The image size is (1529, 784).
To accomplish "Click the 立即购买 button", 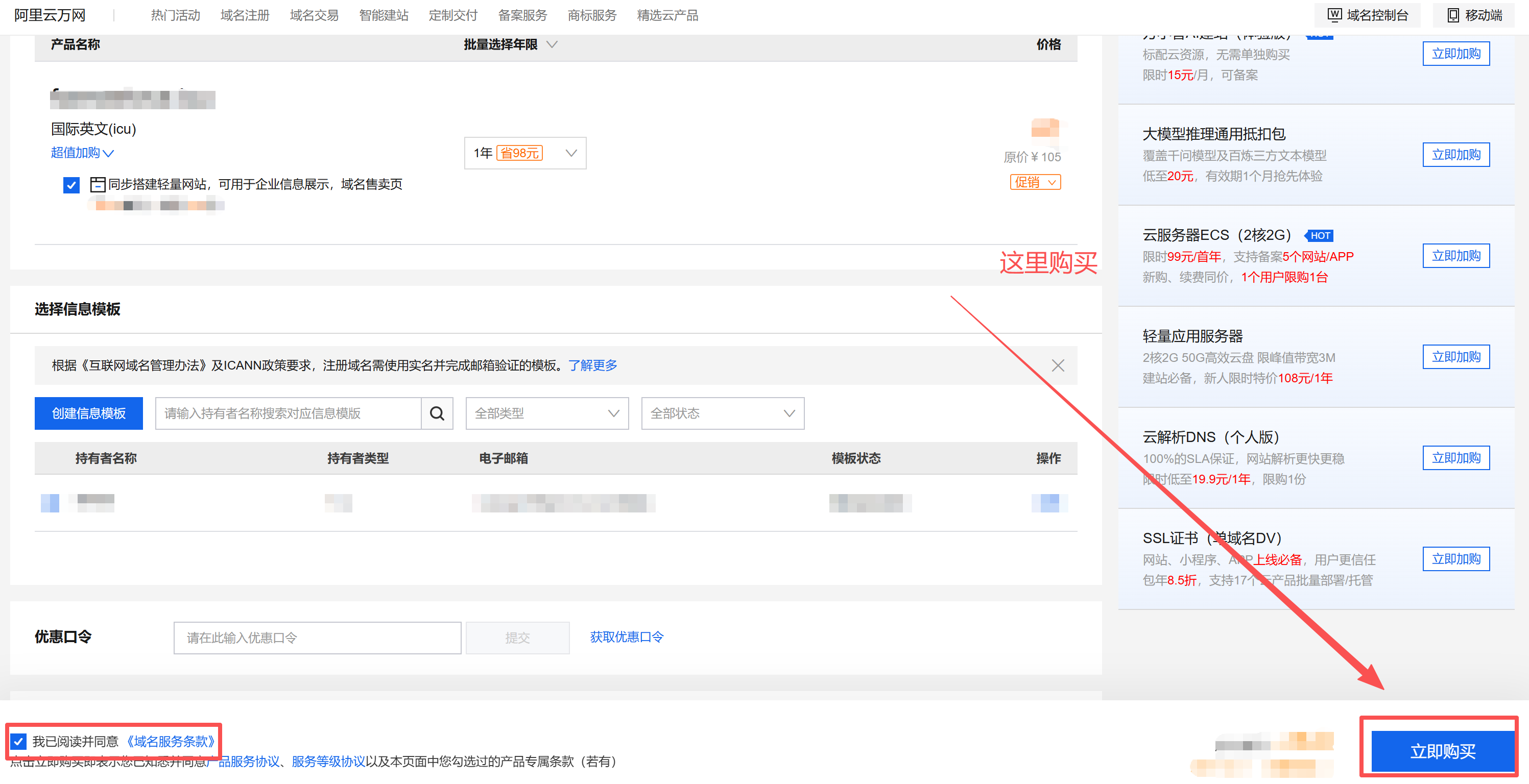I will pos(1443,751).
